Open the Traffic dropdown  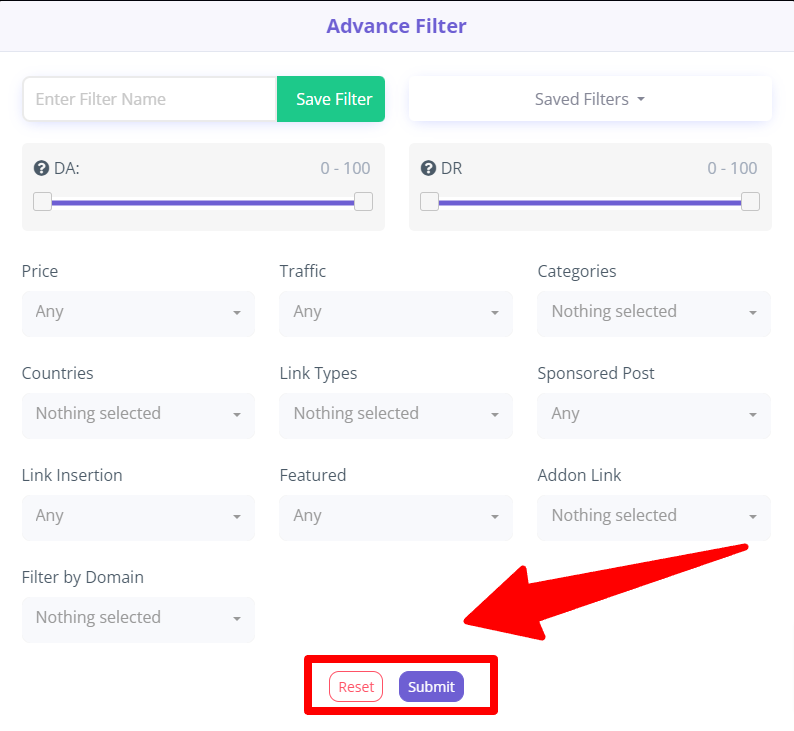396,313
